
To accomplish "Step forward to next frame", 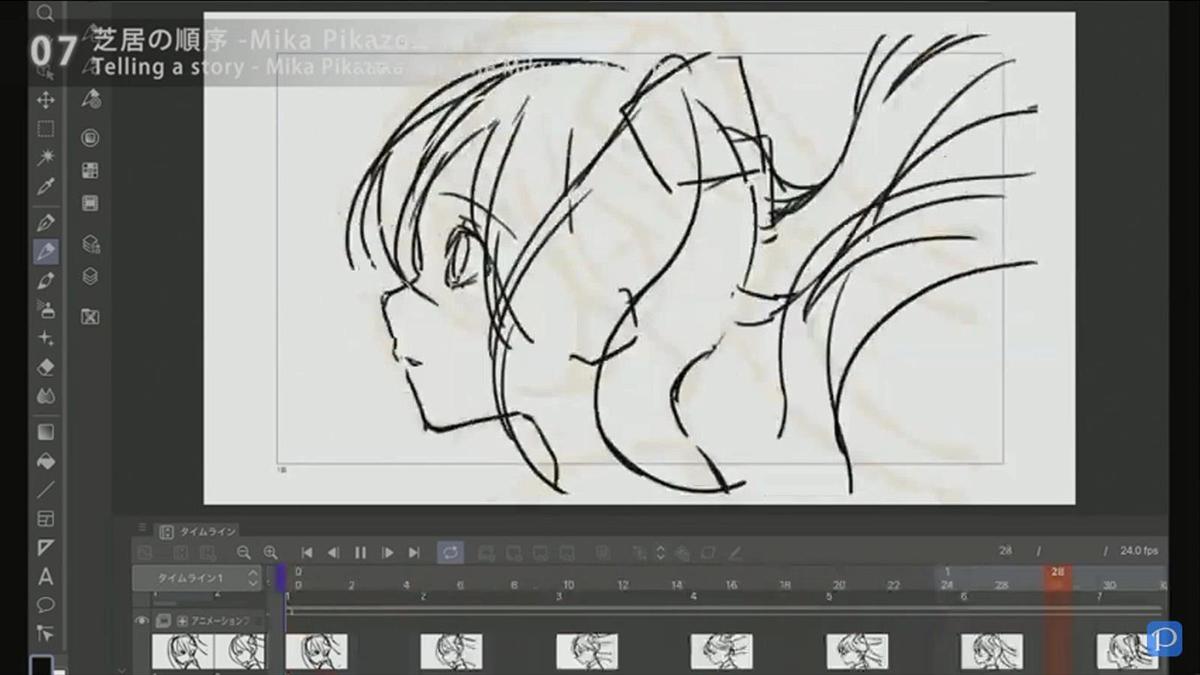I will (x=387, y=552).
